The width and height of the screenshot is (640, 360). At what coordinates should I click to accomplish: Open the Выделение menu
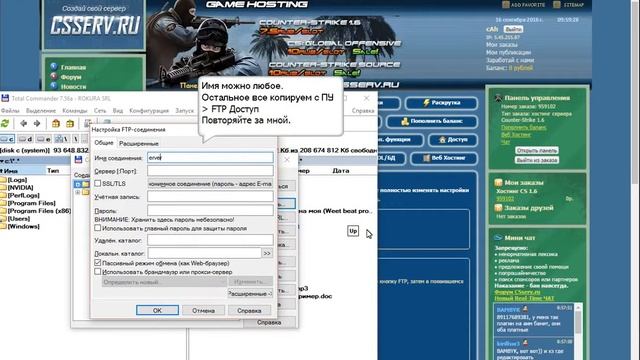[41, 111]
